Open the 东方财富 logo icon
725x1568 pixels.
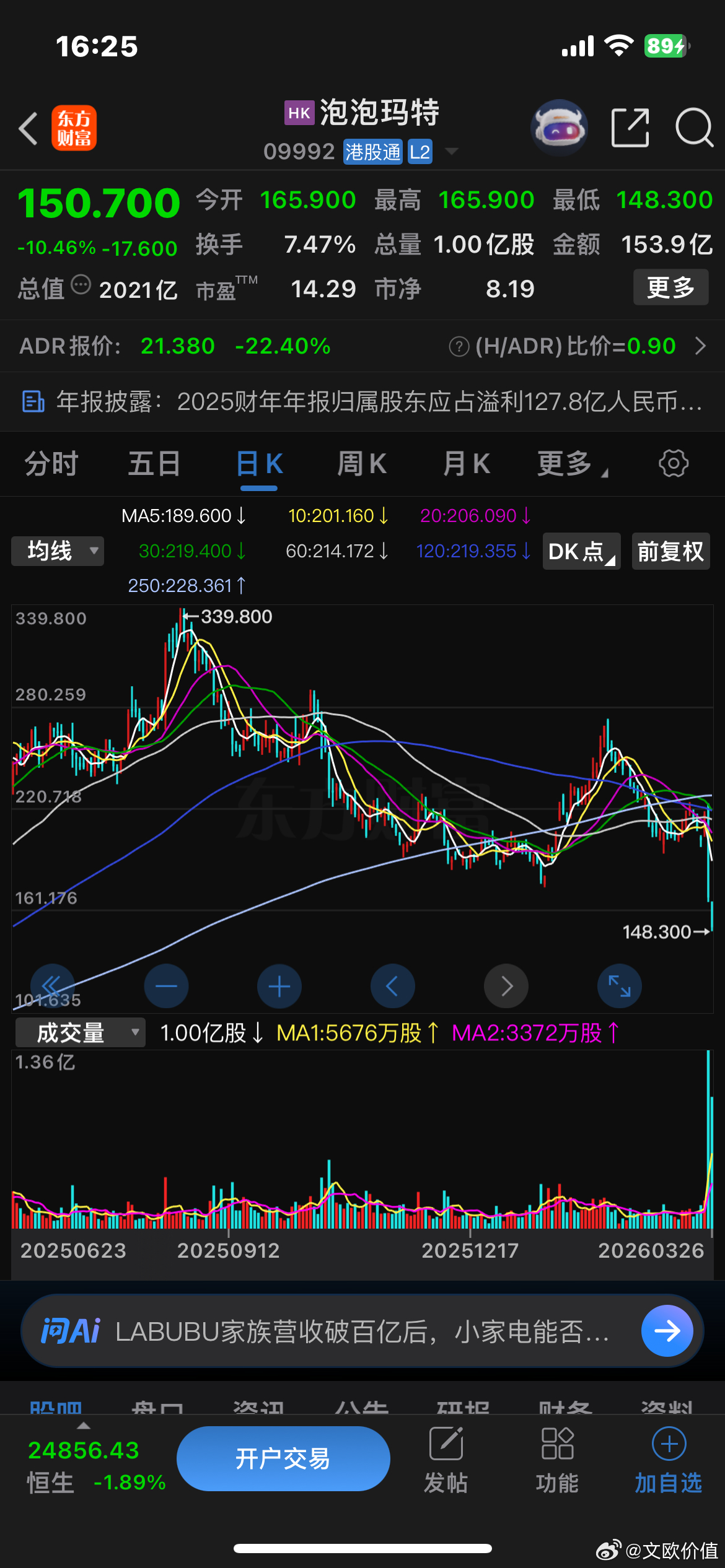(74, 128)
